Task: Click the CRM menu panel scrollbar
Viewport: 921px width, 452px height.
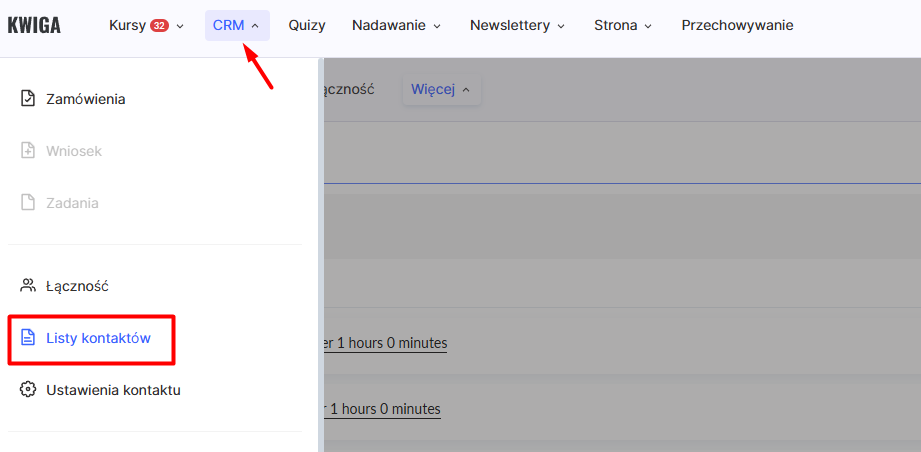Action: point(321,255)
